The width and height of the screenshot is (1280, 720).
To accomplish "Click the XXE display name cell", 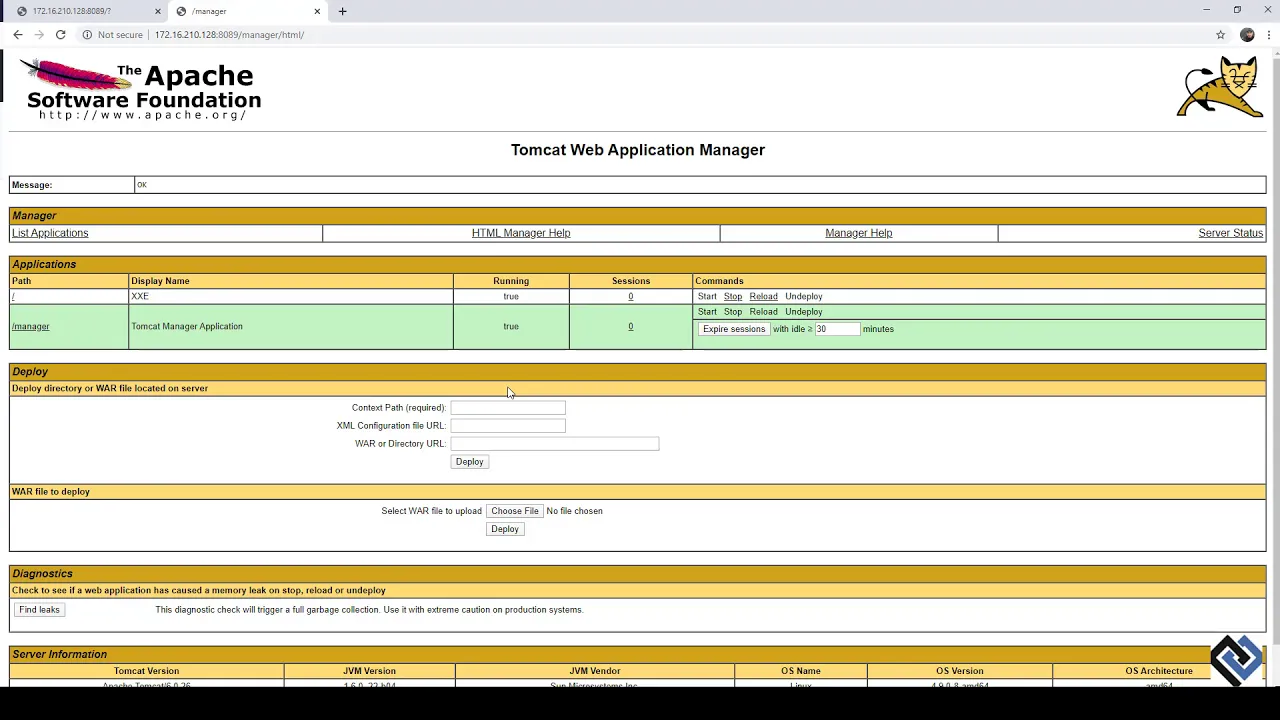I will pyautogui.click(x=291, y=296).
